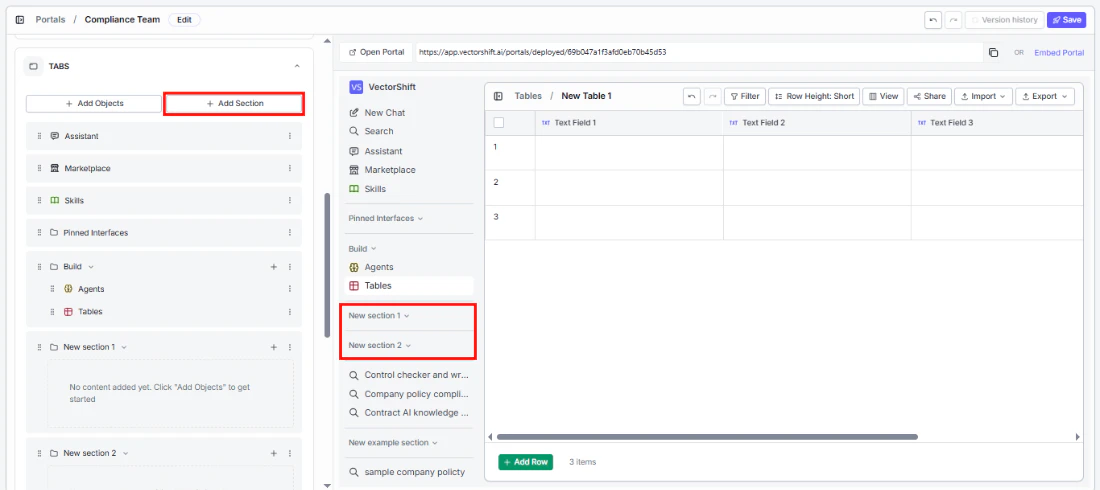1100x490 pixels.
Task: Click the green Add Row button
Action: 525,462
